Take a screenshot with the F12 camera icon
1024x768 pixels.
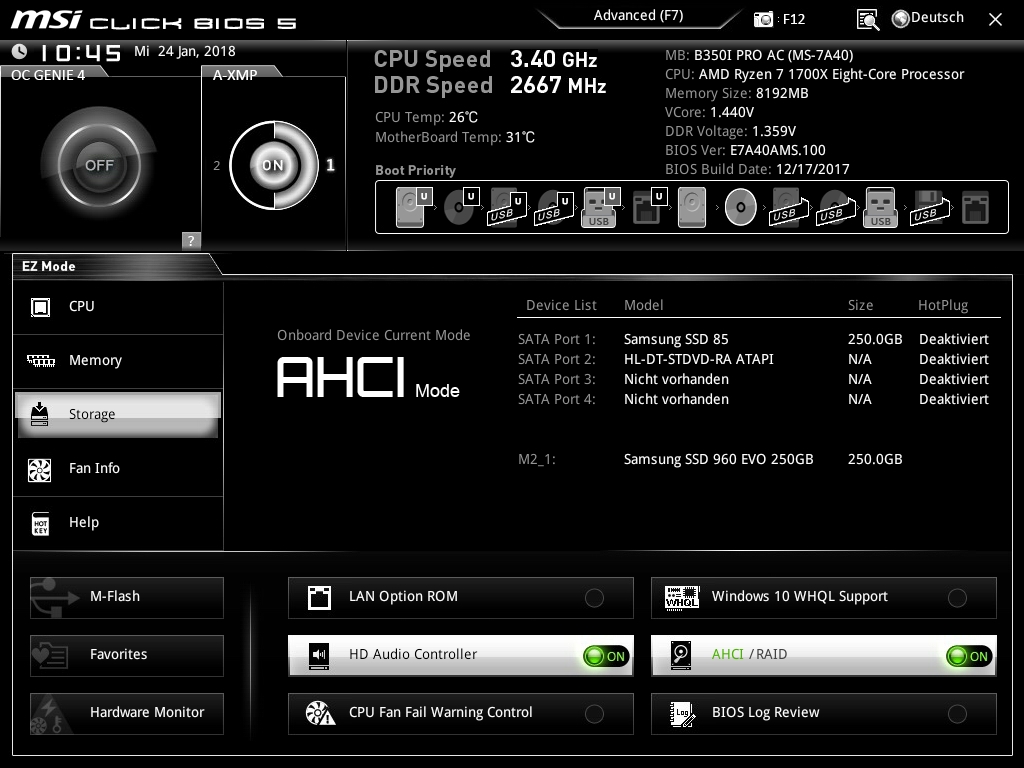[763, 19]
